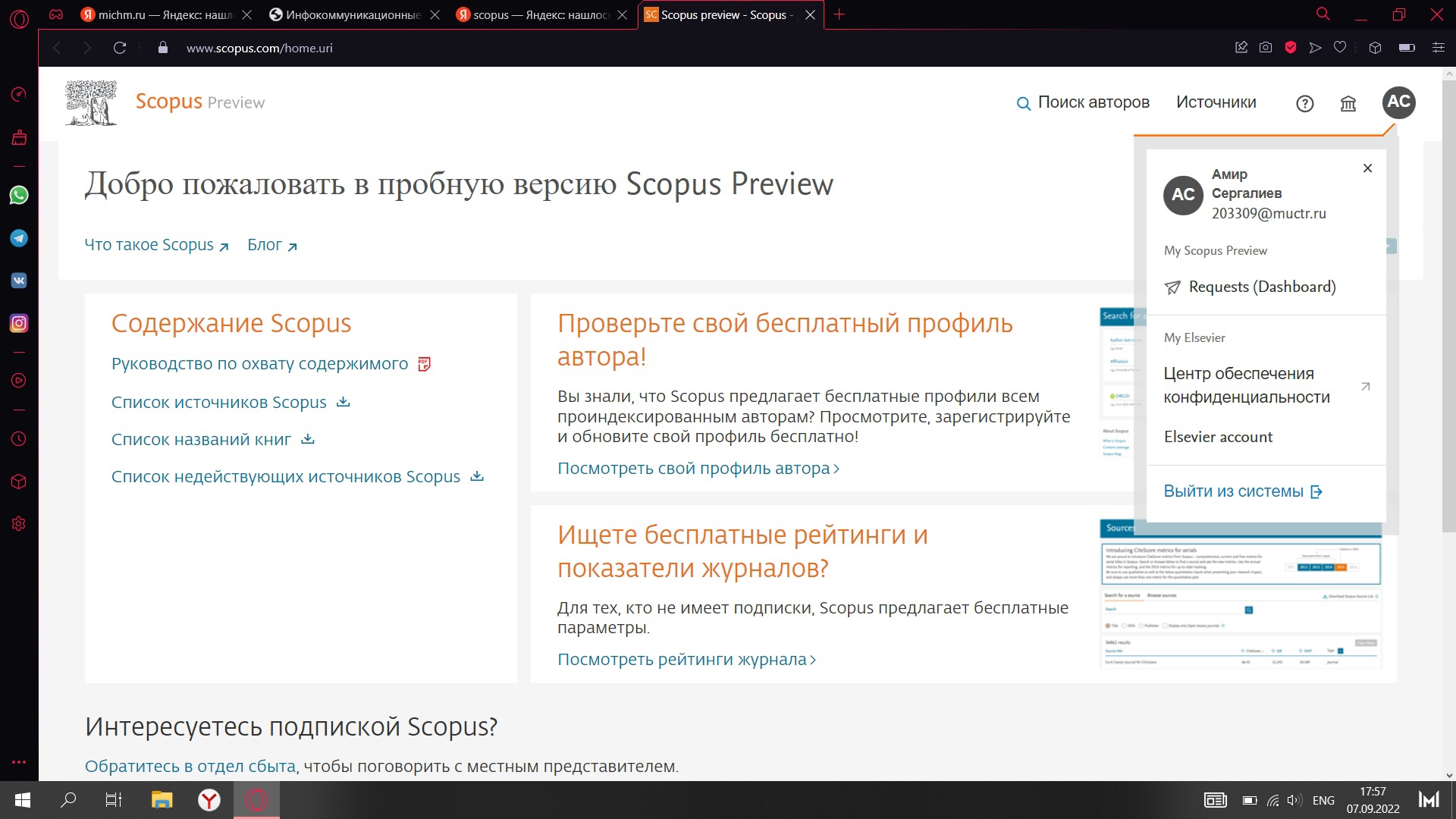
Task: Open VK in the sidebar
Action: pyautogui.click(x=19, y=281)
